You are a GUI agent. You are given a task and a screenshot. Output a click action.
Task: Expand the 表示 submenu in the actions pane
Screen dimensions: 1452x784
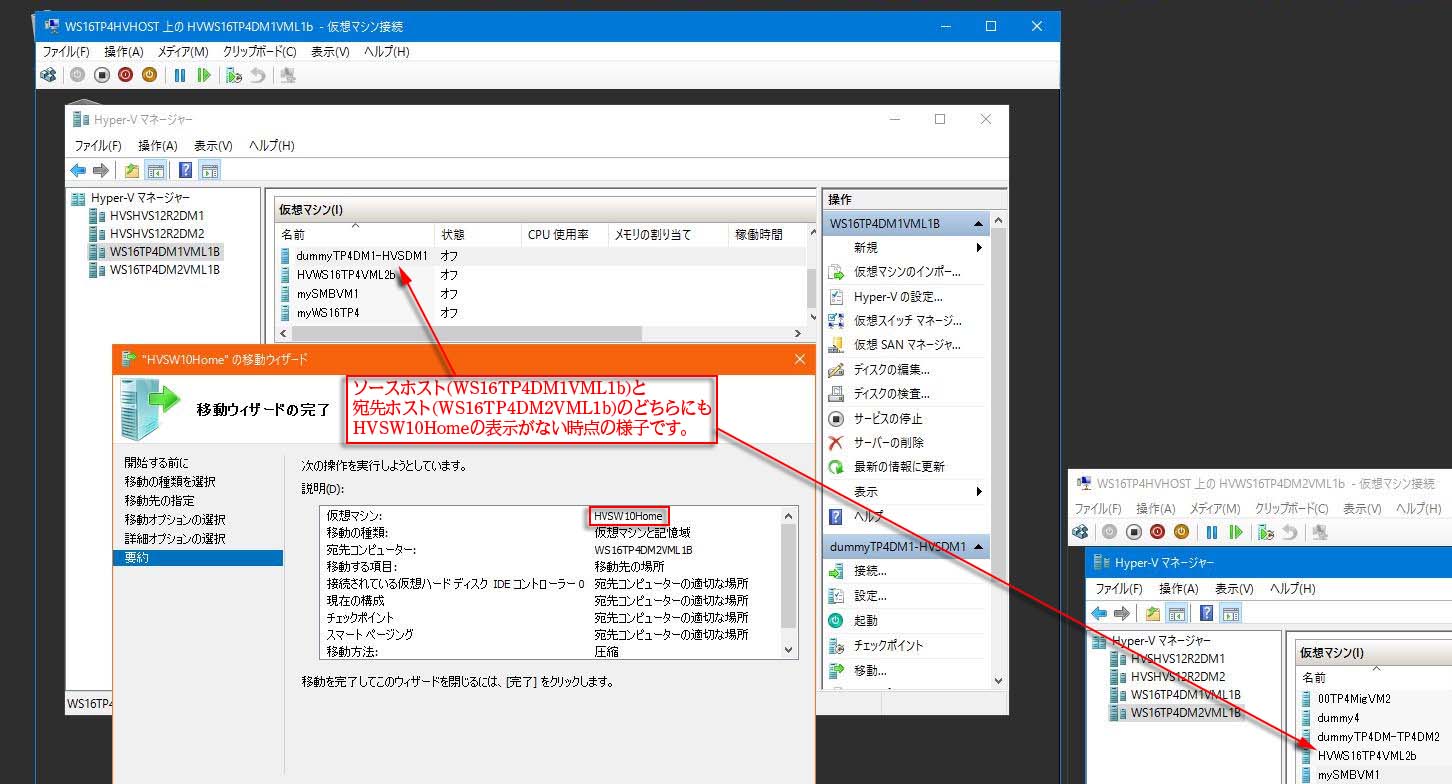[x=979, y=491]
